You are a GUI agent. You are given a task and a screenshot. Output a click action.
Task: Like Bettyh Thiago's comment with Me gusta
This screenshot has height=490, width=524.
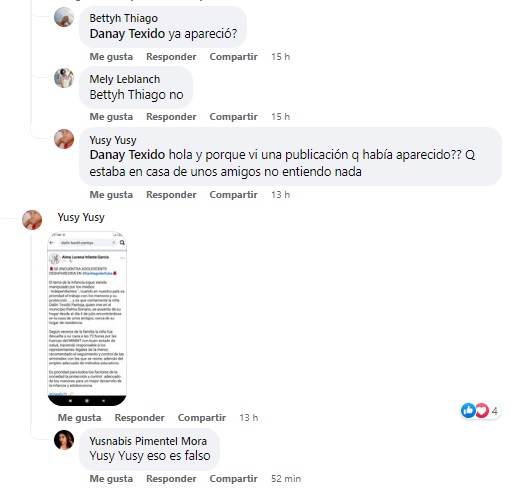[x=111, y=56]
